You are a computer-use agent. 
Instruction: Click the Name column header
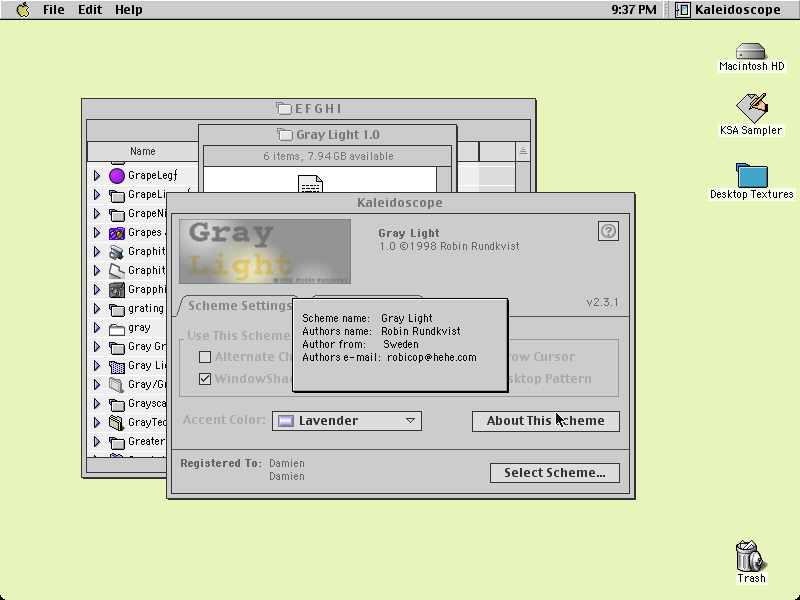point(143,152)
